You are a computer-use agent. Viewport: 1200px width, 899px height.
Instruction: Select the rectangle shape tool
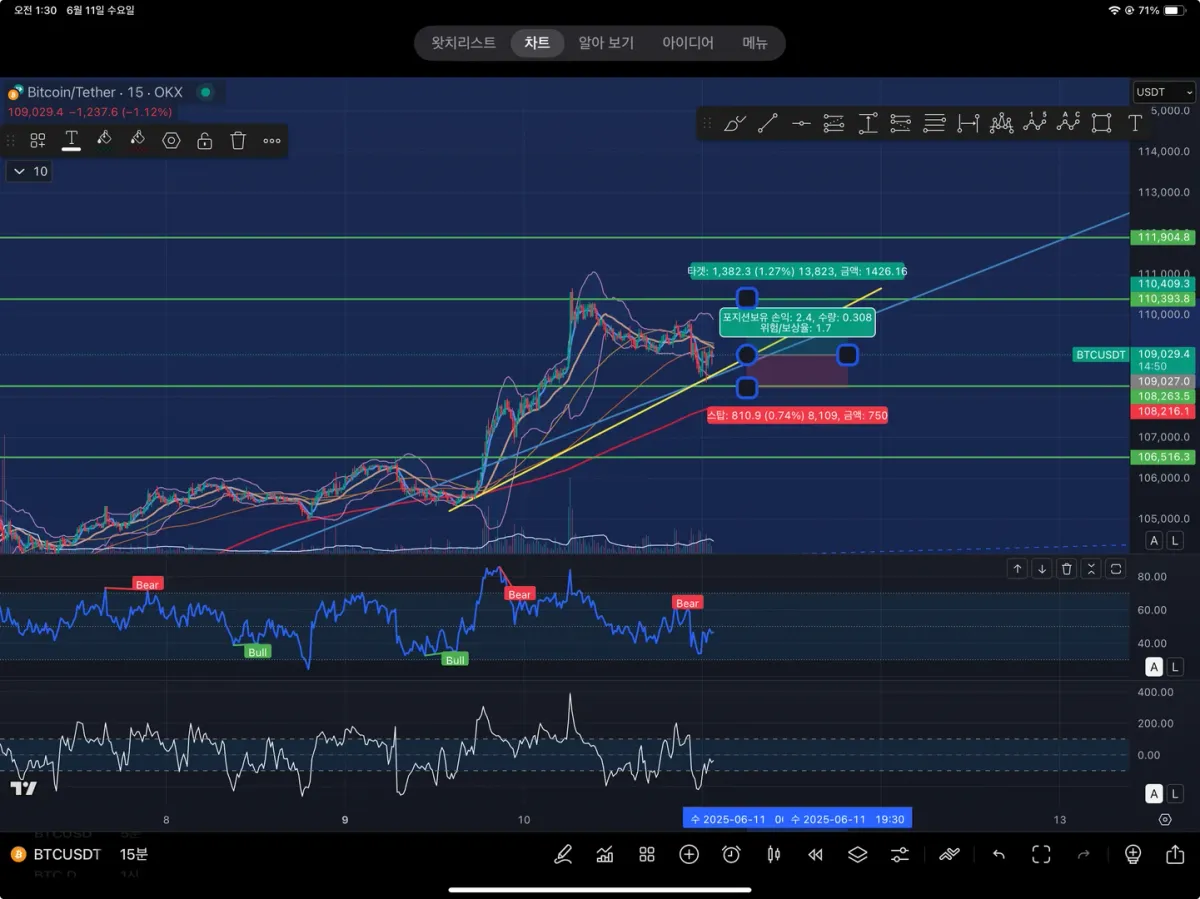click(1101, 124)
